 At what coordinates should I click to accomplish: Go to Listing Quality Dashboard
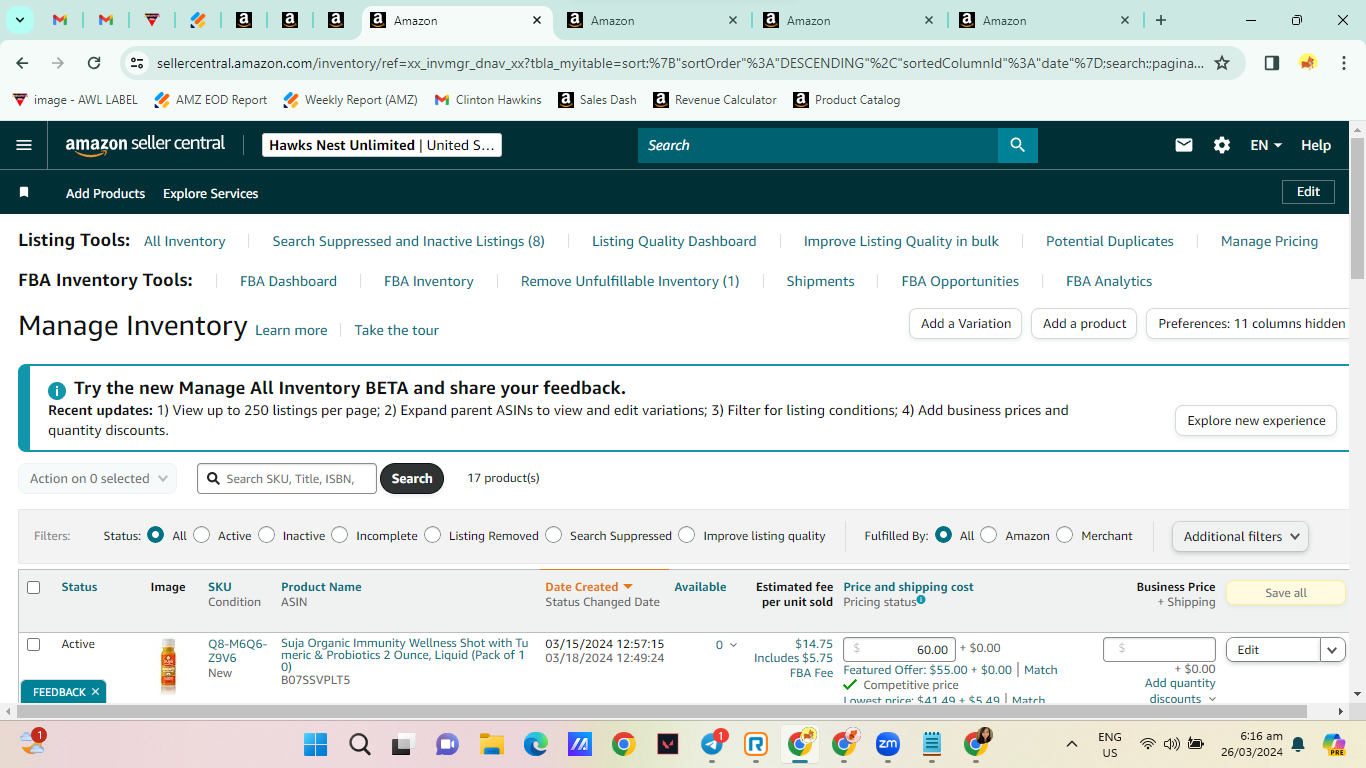[674, 241]
